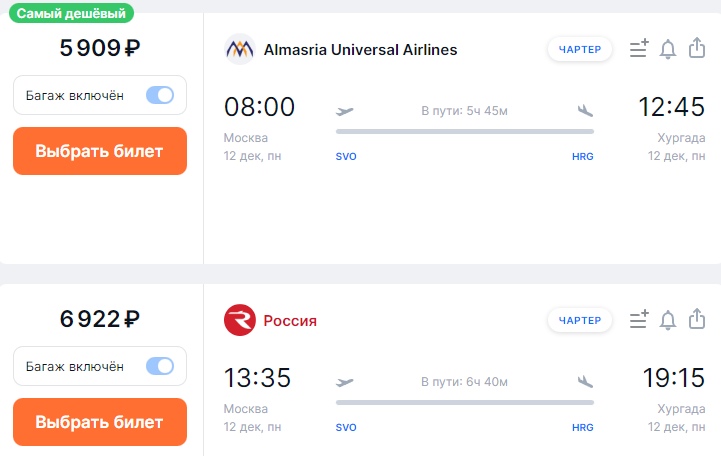The height and width of the screenshot is (456, 721).
Task: Share the Almasria Universal Airlines ticket
Action: 698,48
